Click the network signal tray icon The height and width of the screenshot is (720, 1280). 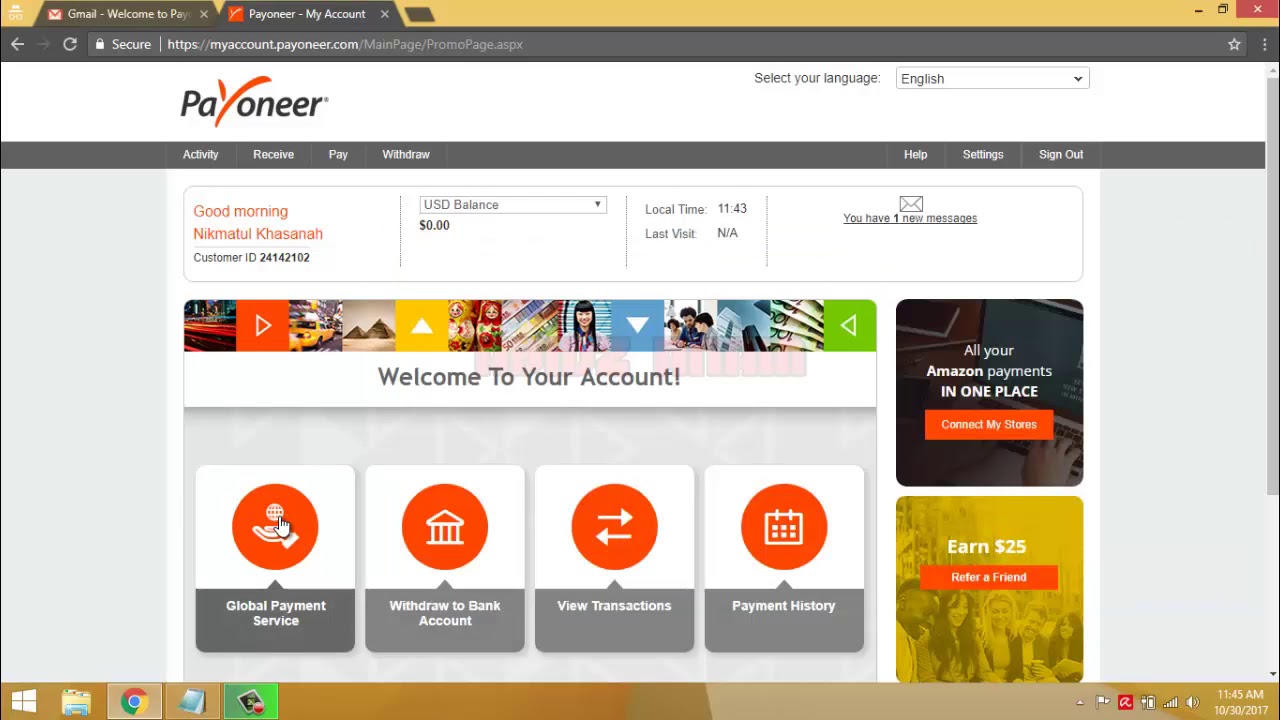click(x=1170, y=703)
